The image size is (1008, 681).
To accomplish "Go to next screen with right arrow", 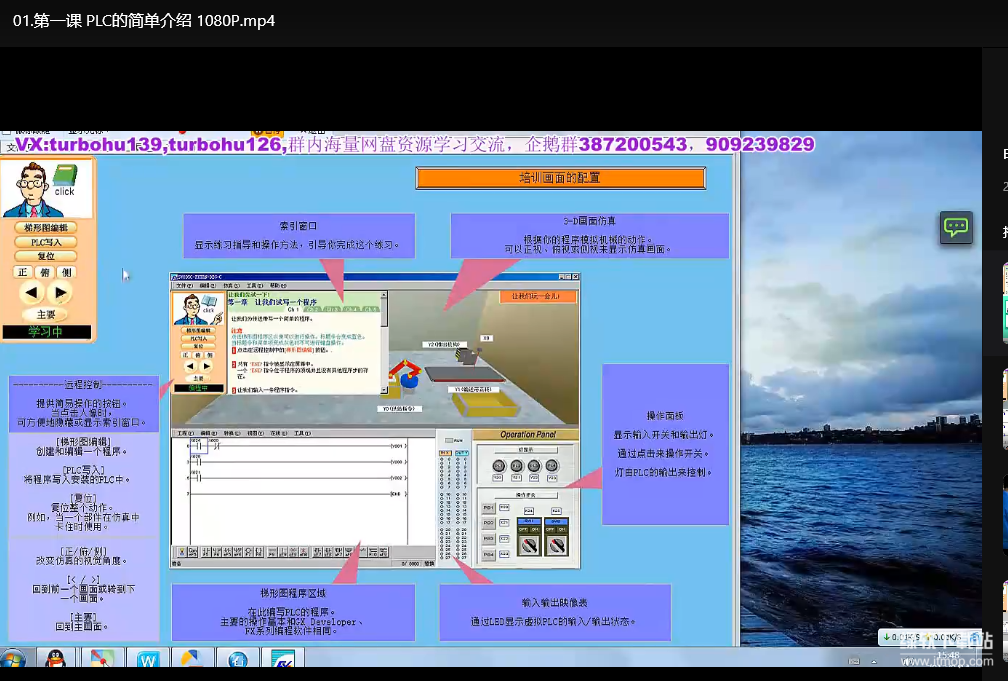I will [61, 293].
